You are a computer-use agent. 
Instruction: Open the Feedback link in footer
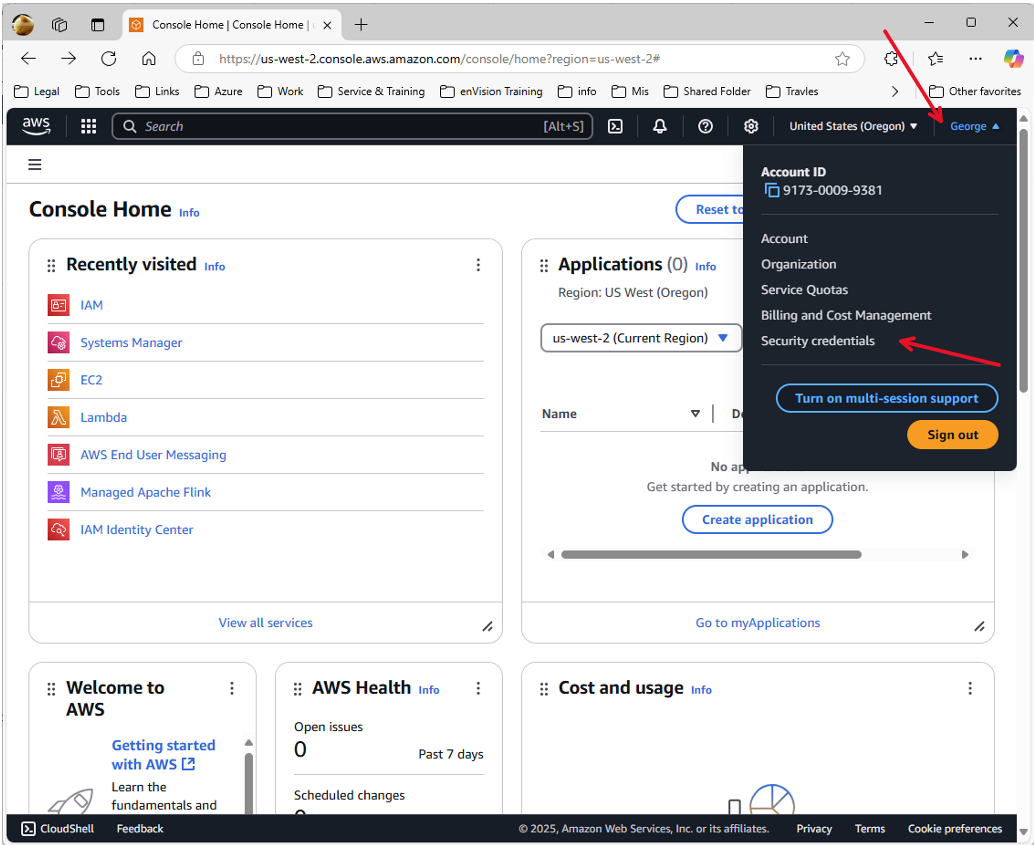coord(140,829)
